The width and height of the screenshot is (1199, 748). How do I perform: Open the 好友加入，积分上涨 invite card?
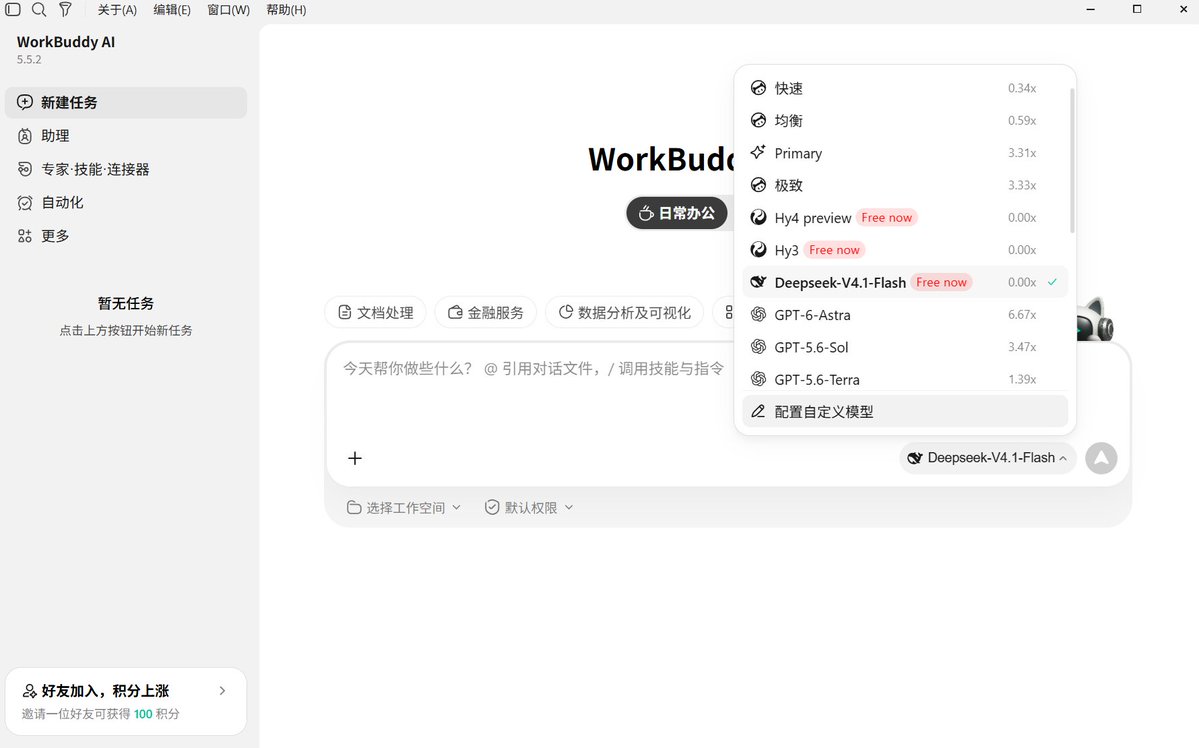pyautogui.click(x=126, y=701)
